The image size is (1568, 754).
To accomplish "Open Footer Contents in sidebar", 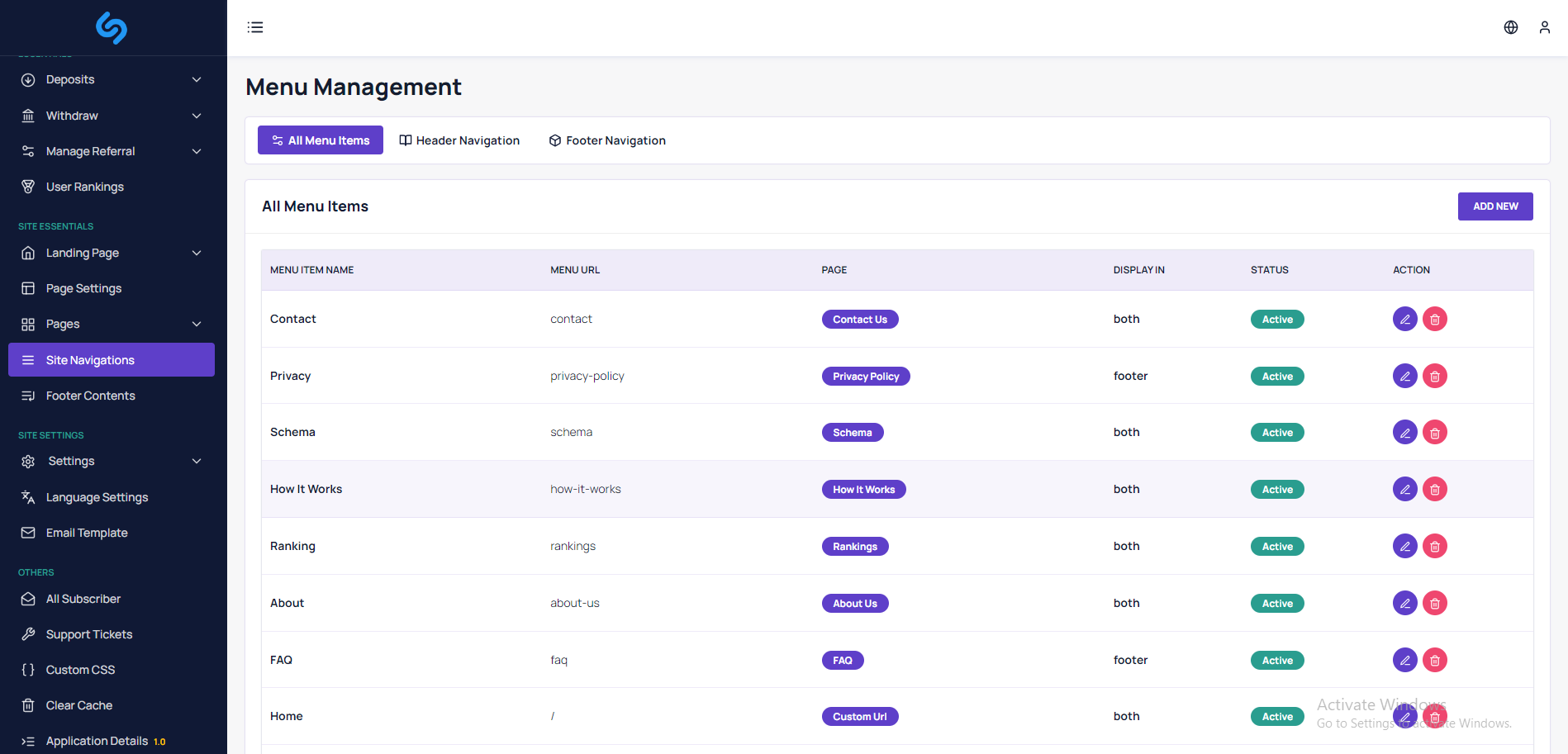I will pyautogui.click(x=90, y=396).
